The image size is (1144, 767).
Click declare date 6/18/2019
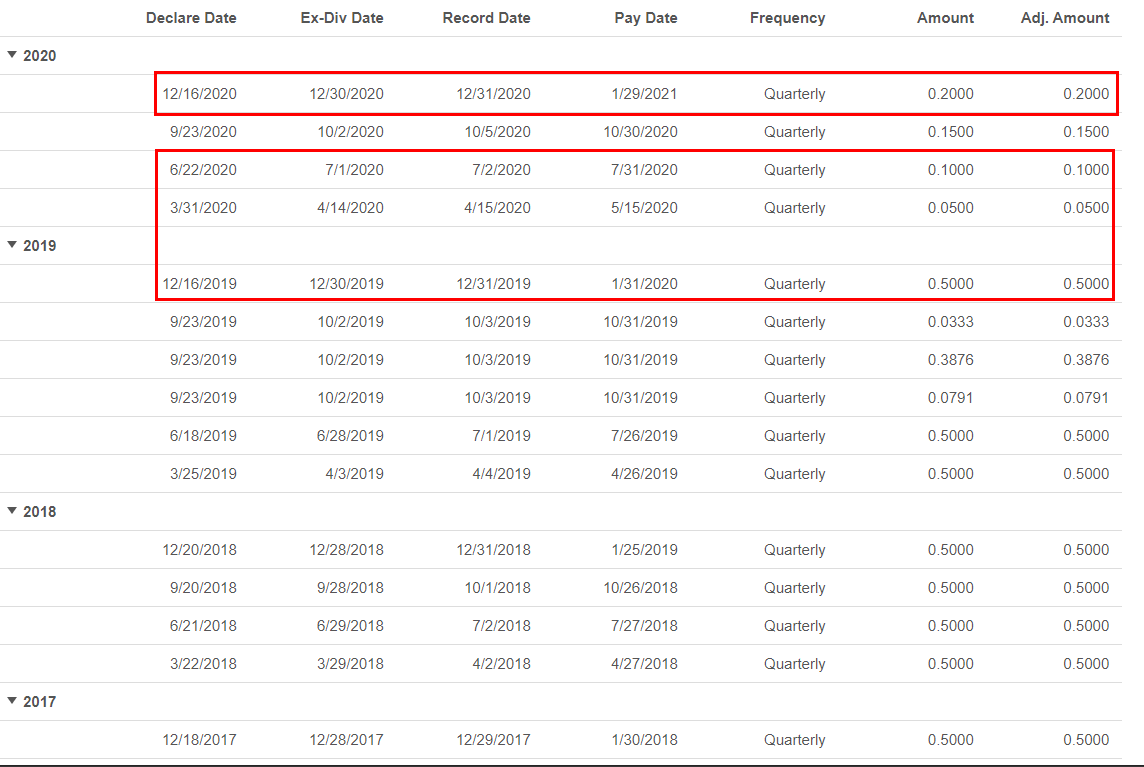point(204,435)
